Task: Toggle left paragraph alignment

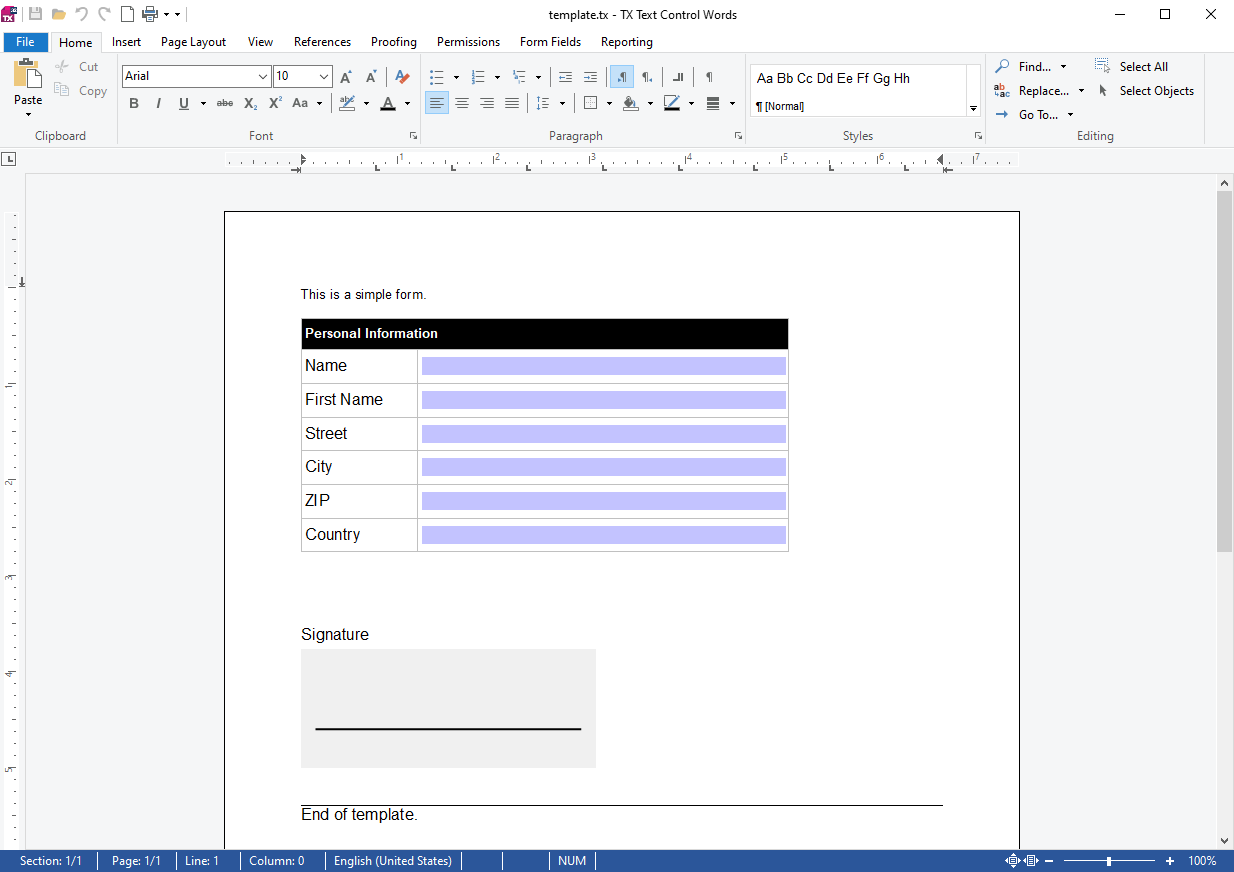Action: [437, 103]
